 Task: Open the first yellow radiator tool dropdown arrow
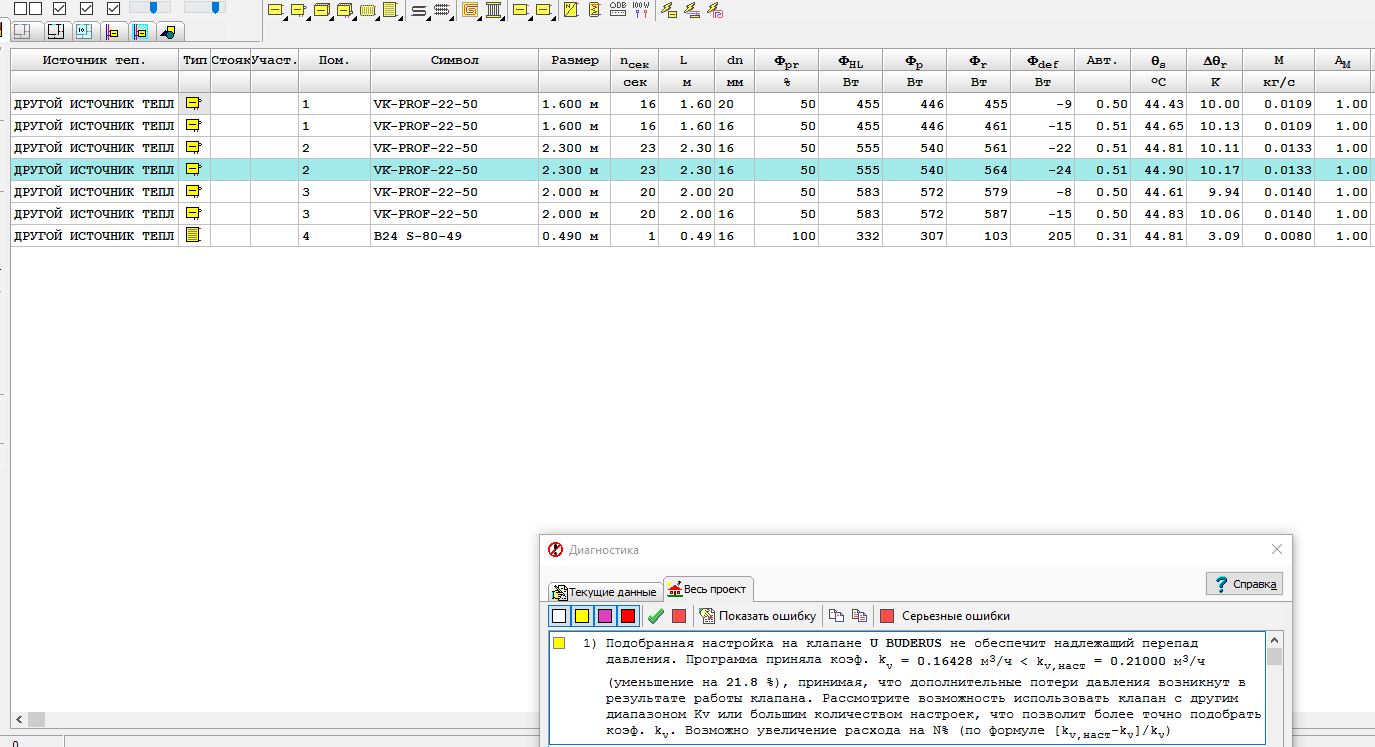[x=285, y=18]
